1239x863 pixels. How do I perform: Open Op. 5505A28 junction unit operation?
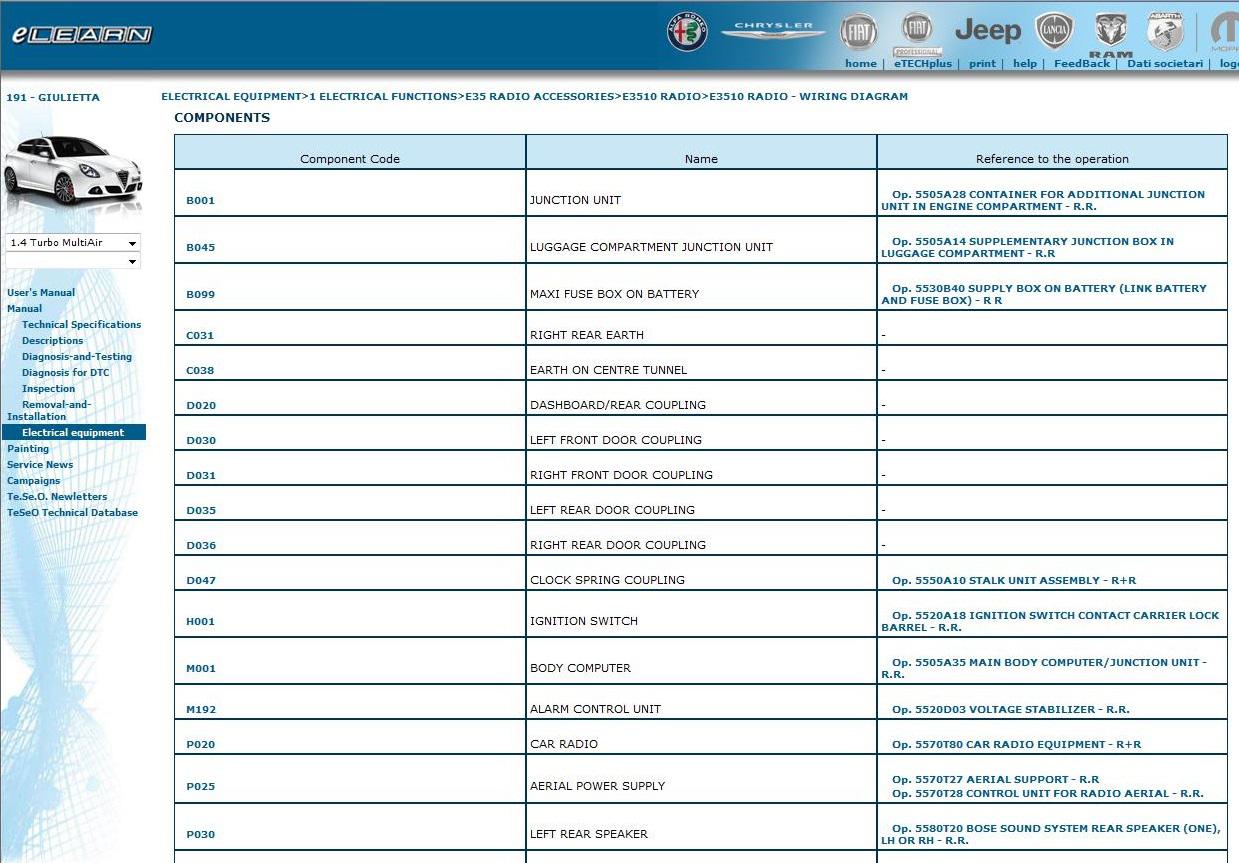click(1043, 200)
